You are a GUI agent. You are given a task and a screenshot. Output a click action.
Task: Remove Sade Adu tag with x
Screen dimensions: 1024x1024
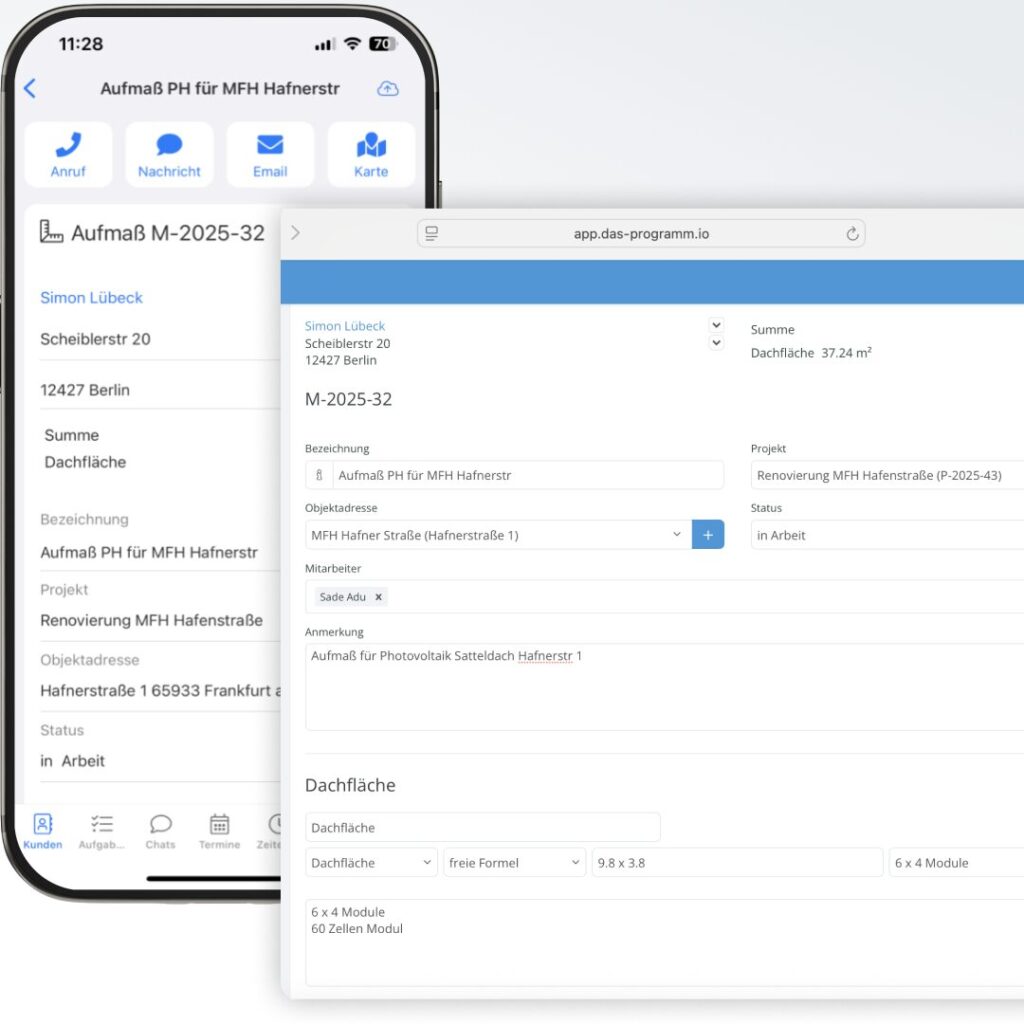tap(378, 597)
